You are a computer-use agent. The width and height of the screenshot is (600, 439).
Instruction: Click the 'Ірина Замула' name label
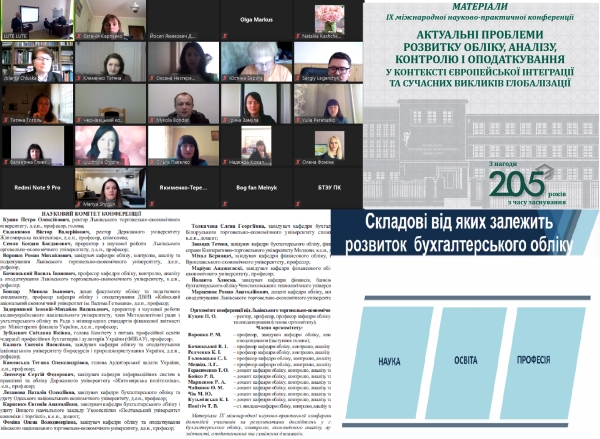244,120
